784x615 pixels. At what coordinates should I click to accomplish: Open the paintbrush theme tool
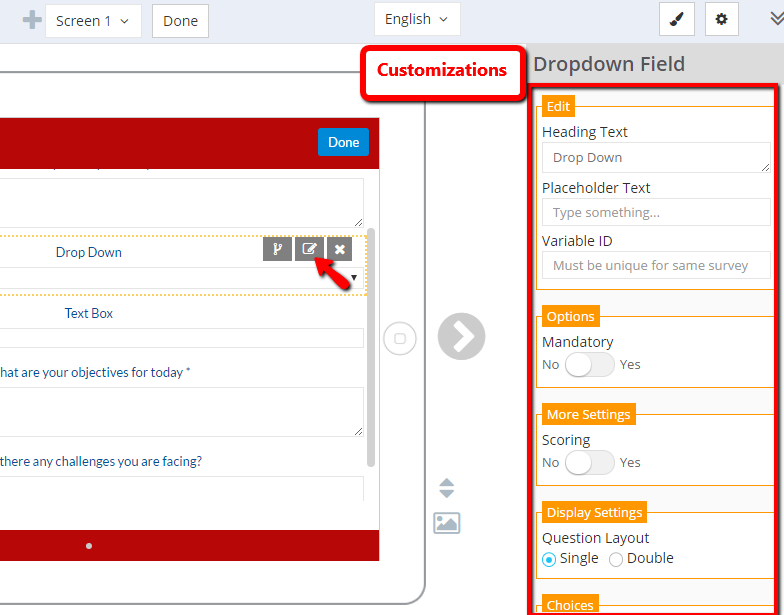pos(676,20)
